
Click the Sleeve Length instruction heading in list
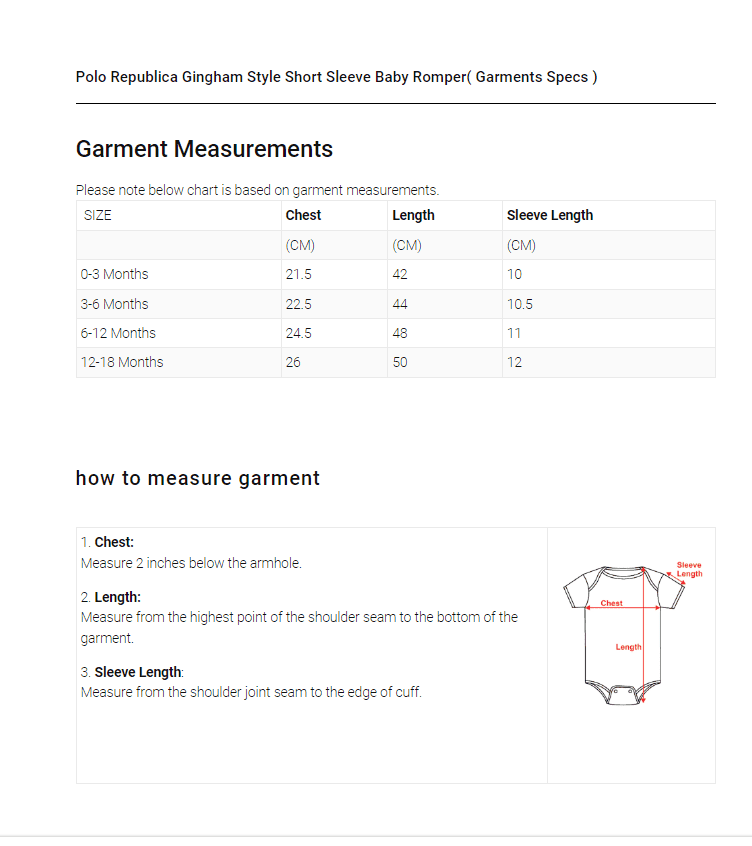[x=138, y=672]
